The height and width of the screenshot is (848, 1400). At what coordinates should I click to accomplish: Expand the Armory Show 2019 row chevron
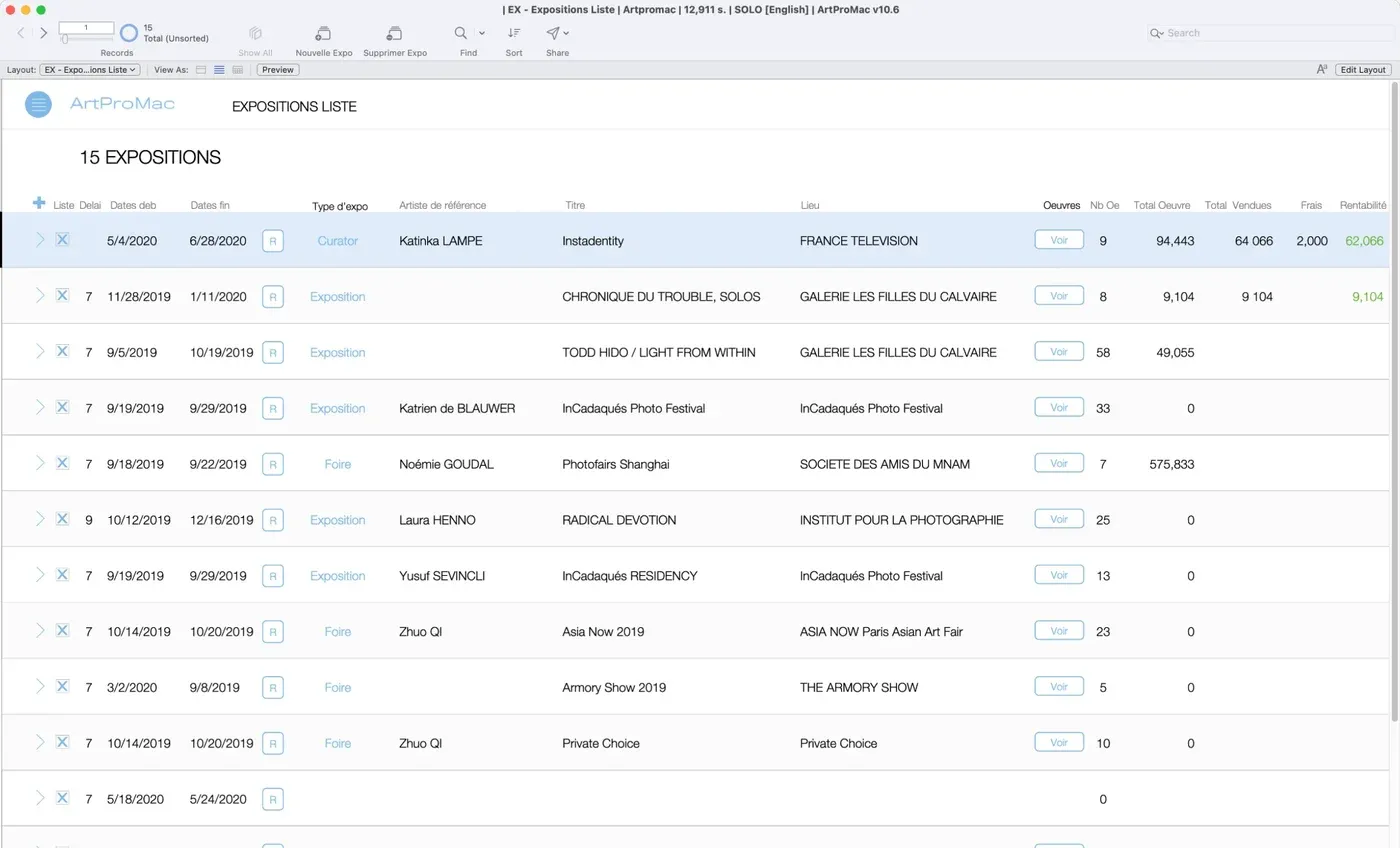click(x=40, y=686)
